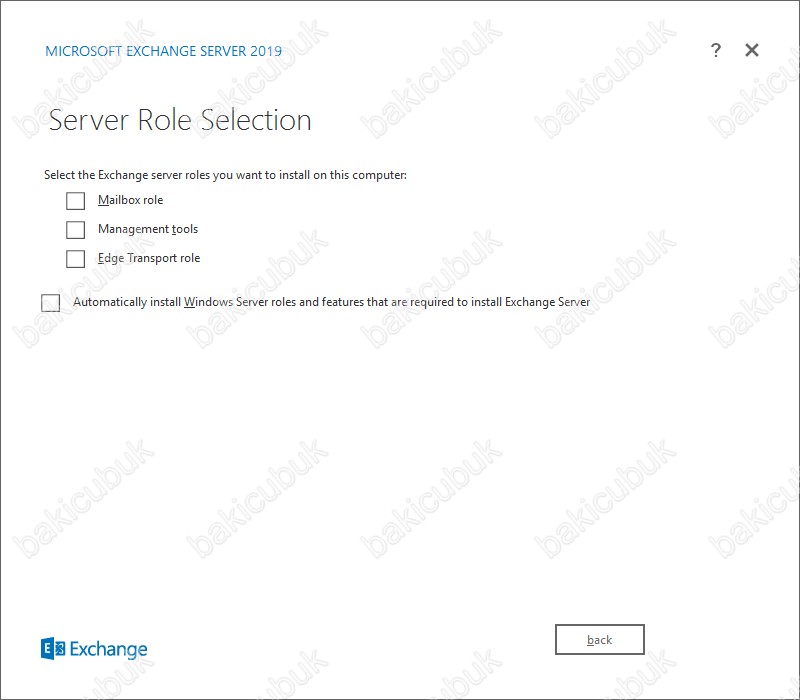Click 'MICROSOFT EXCHANGE SERVER 2019' title text

[163, 51]
